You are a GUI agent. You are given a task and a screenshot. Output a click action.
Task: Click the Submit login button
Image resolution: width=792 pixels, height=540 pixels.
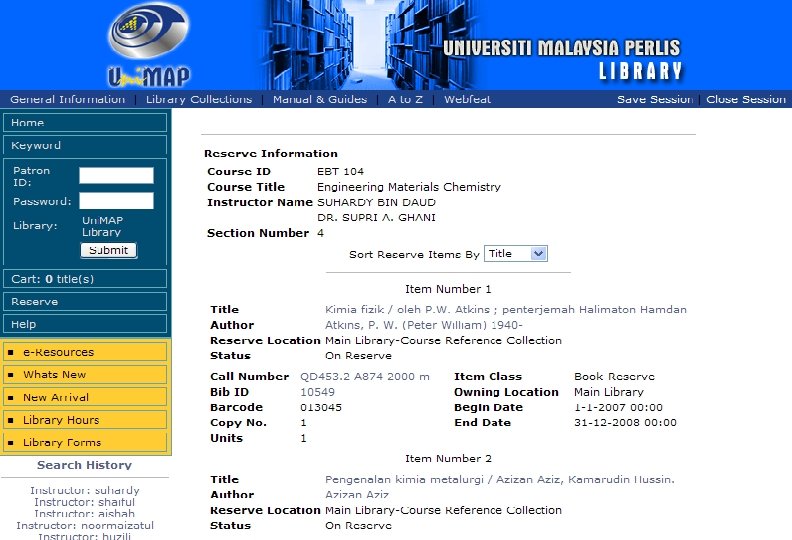coord(109,250)
